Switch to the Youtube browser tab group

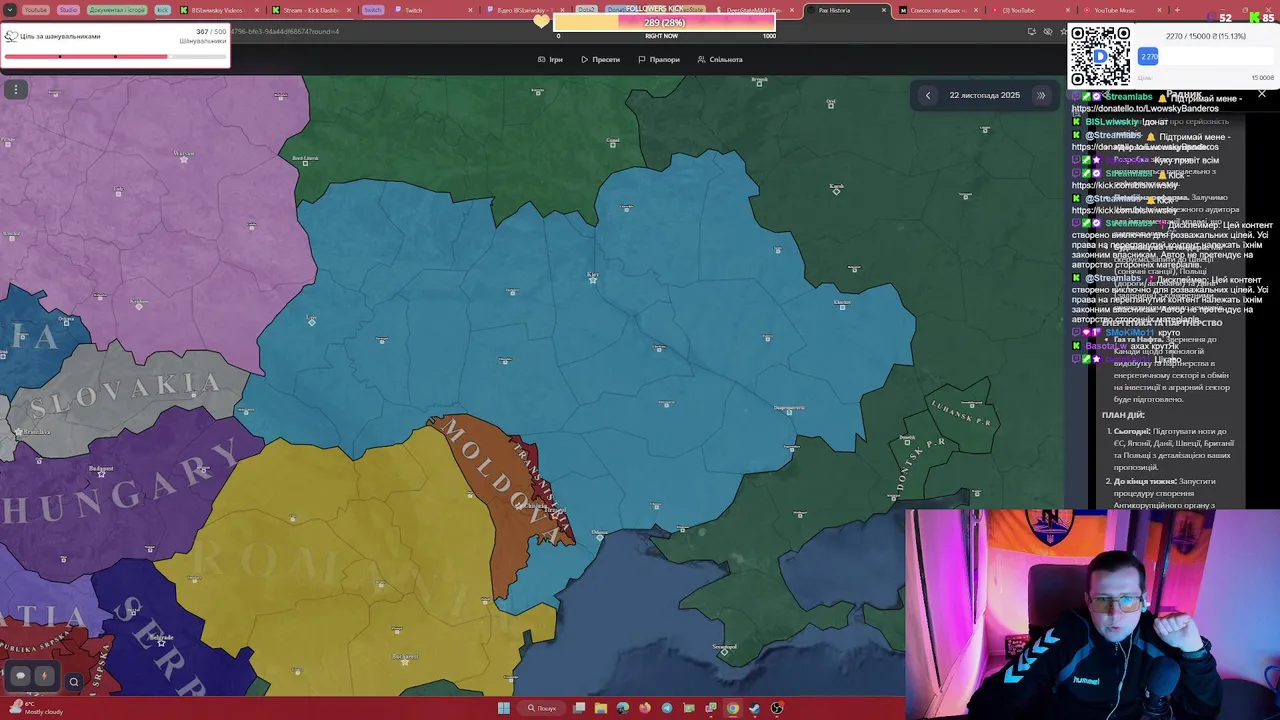point(35,10)
